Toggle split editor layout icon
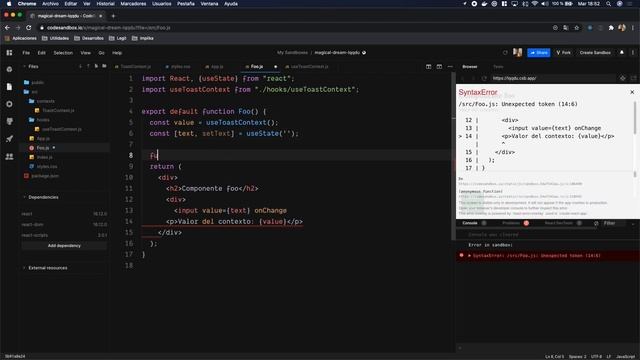The image size is (640, 360). point(429,67)
